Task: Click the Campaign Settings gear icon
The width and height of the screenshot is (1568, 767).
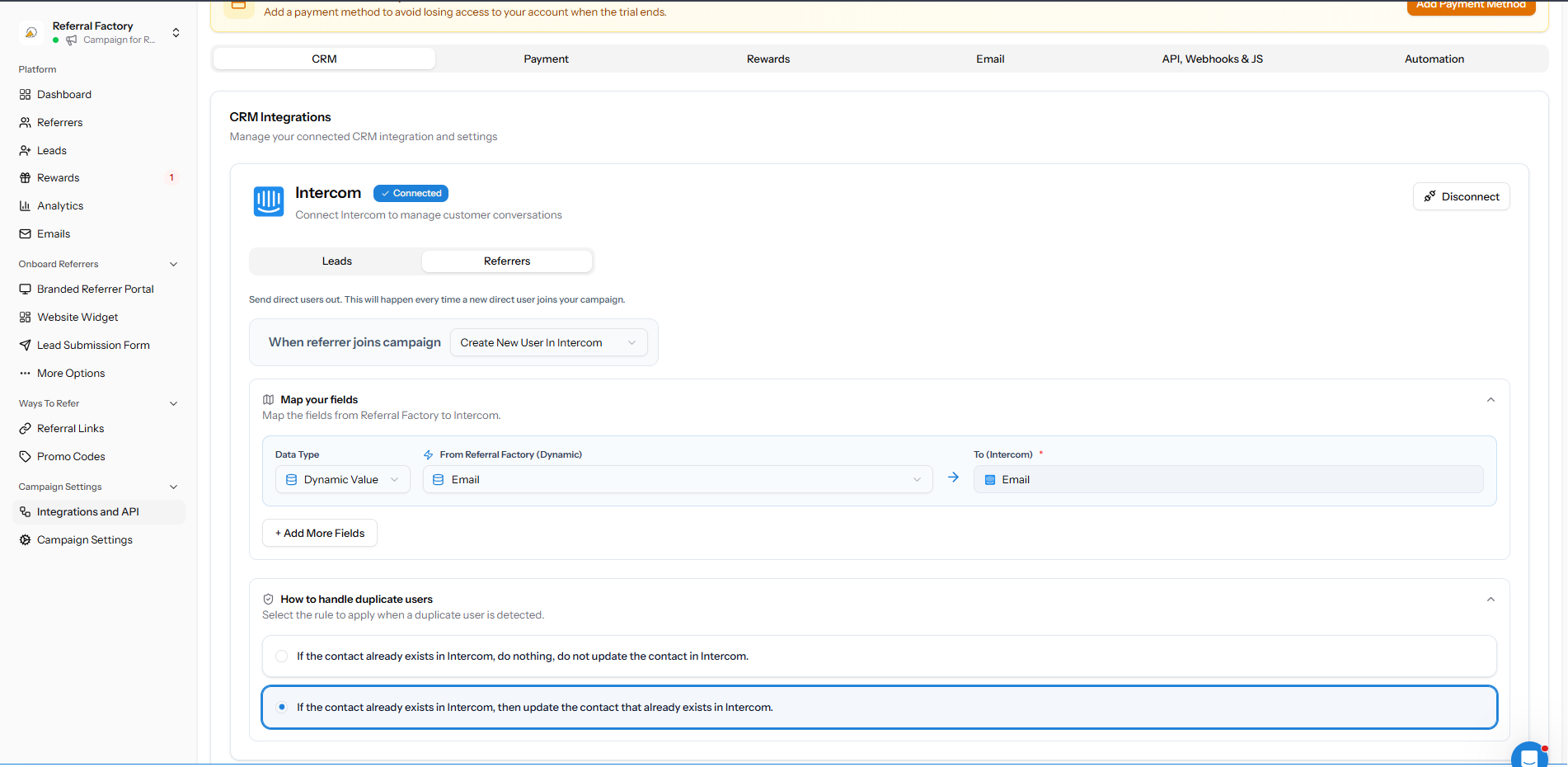Action: [25, 540]
